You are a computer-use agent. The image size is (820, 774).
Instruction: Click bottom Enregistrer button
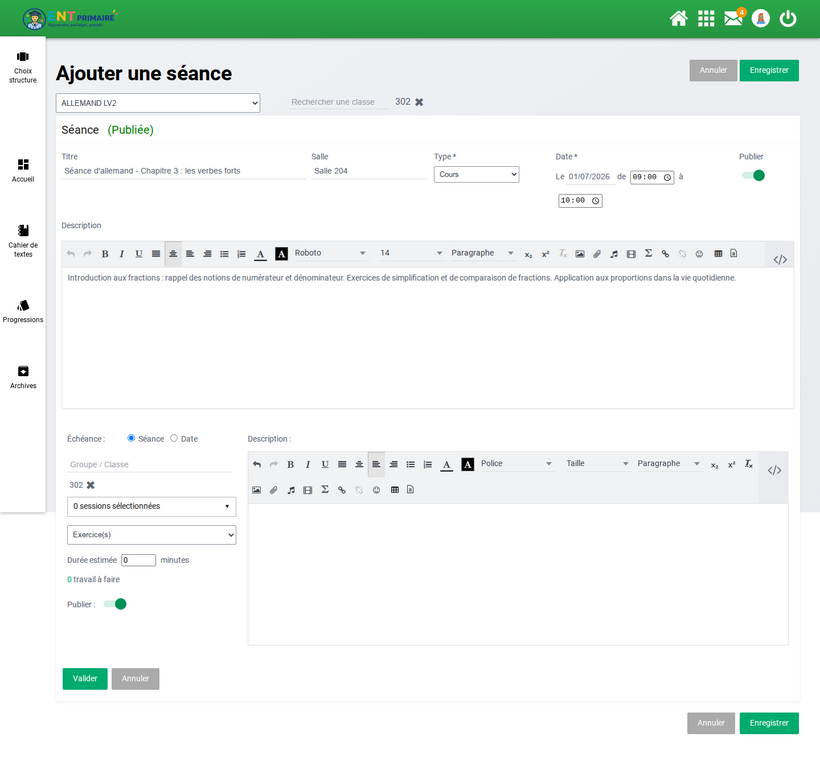[769, 723]
